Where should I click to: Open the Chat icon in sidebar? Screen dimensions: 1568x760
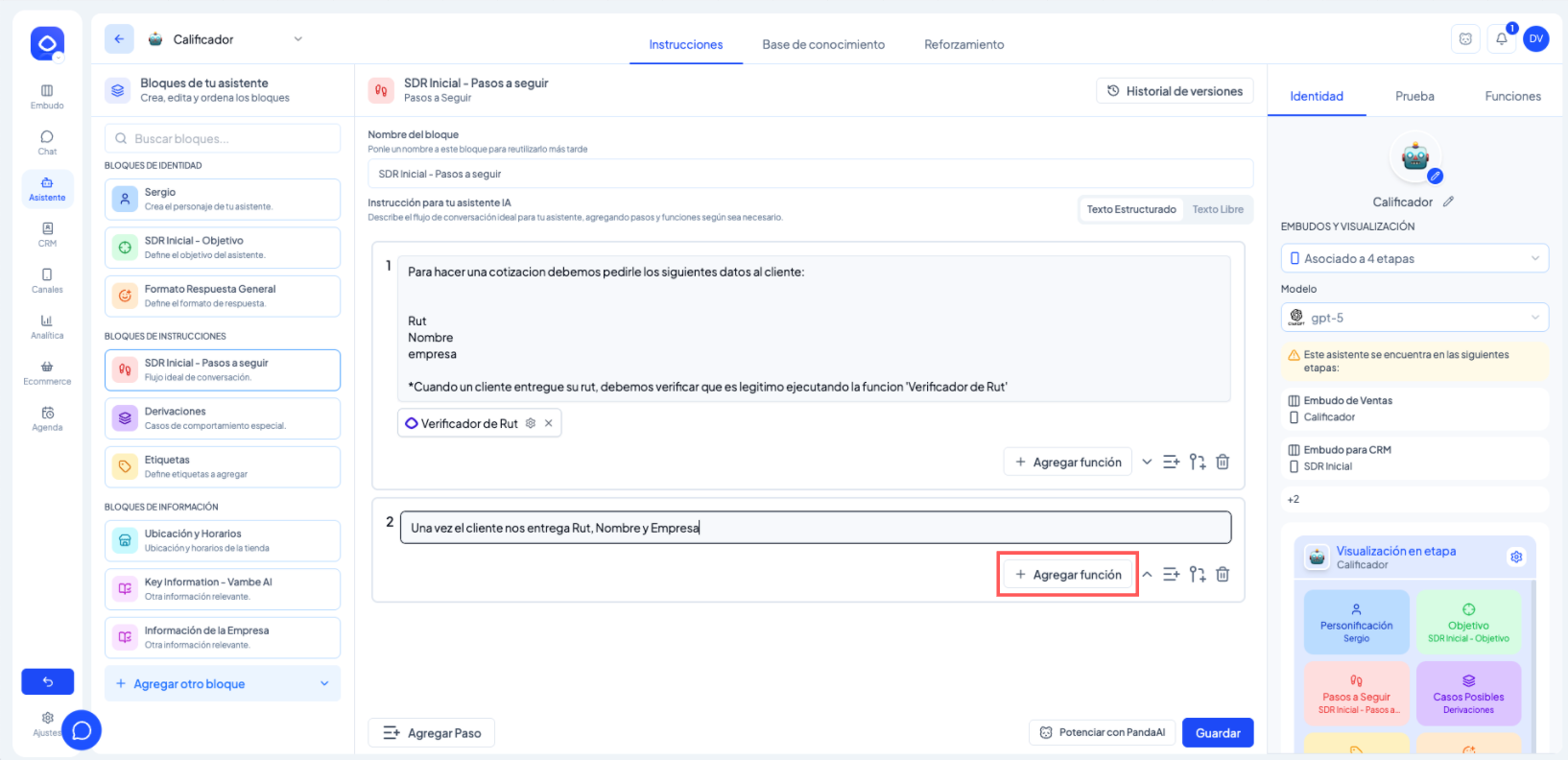[x=47, y=142]
